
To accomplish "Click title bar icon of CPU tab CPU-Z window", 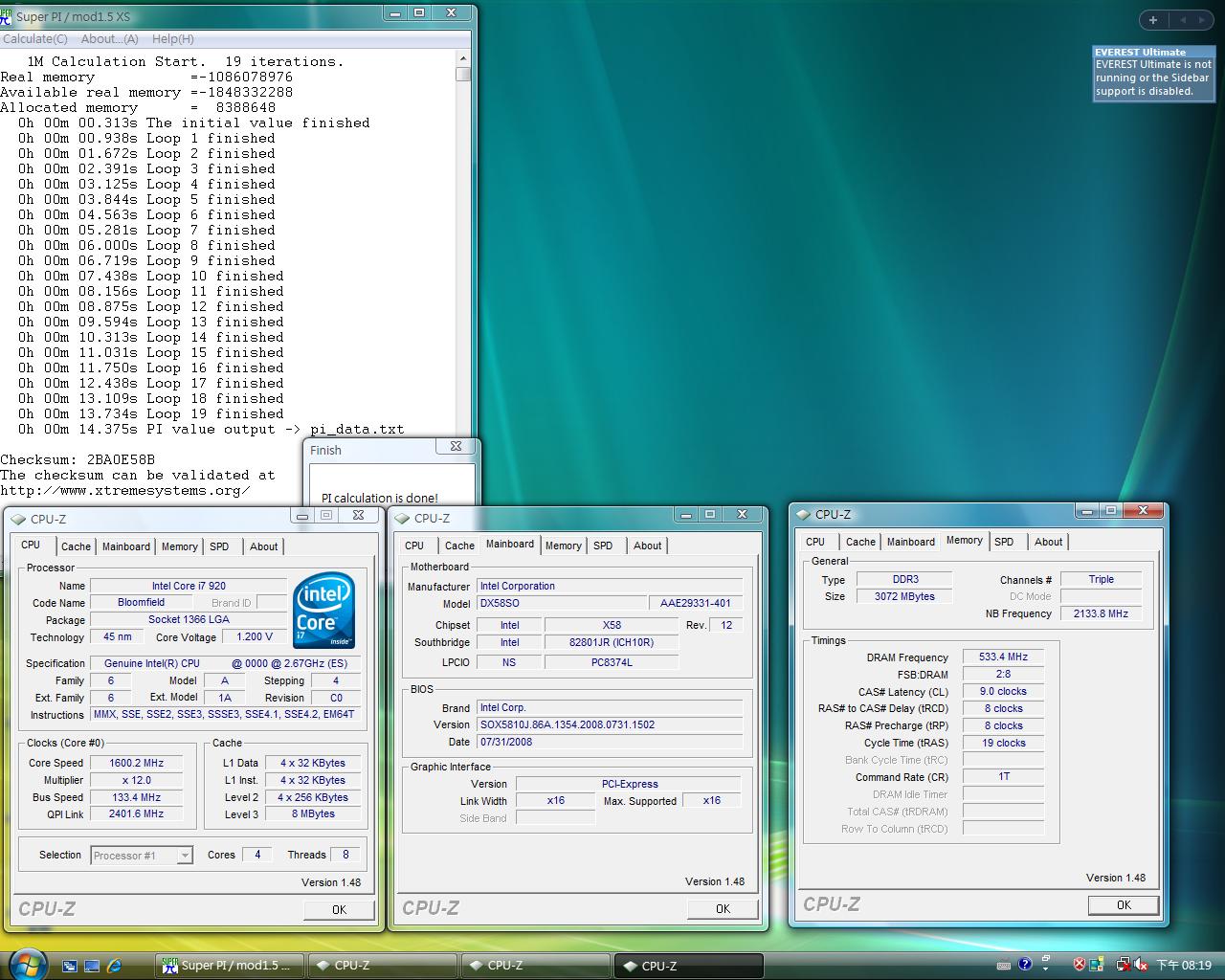I will coord(18,519).
